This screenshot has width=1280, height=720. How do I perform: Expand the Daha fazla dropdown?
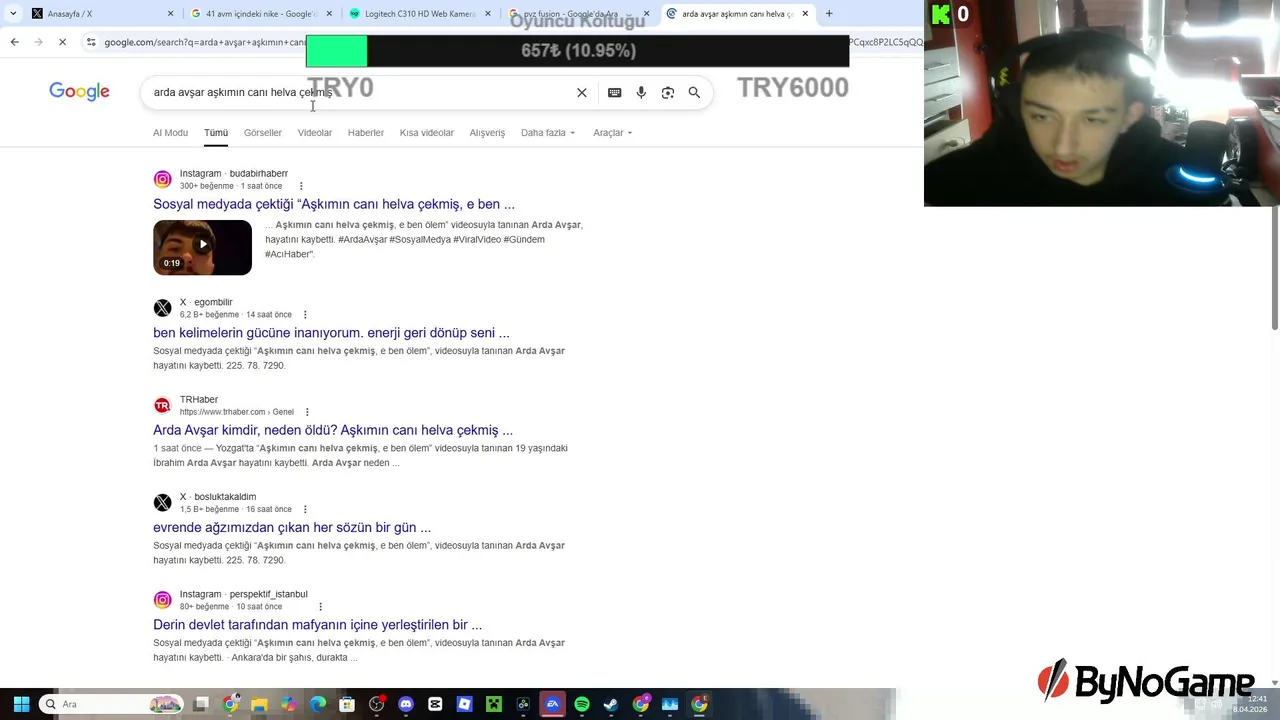coord(548,133)
